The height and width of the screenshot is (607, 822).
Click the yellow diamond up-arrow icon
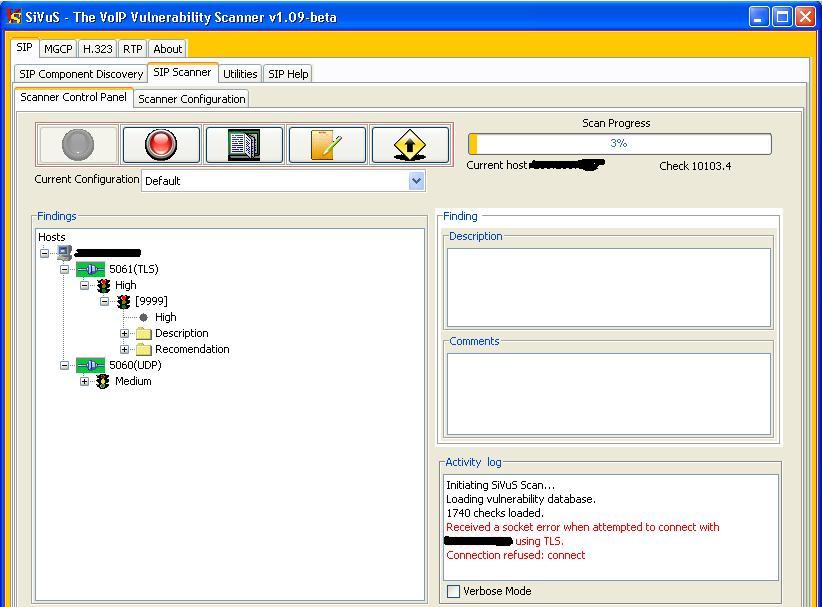point(410,145)
